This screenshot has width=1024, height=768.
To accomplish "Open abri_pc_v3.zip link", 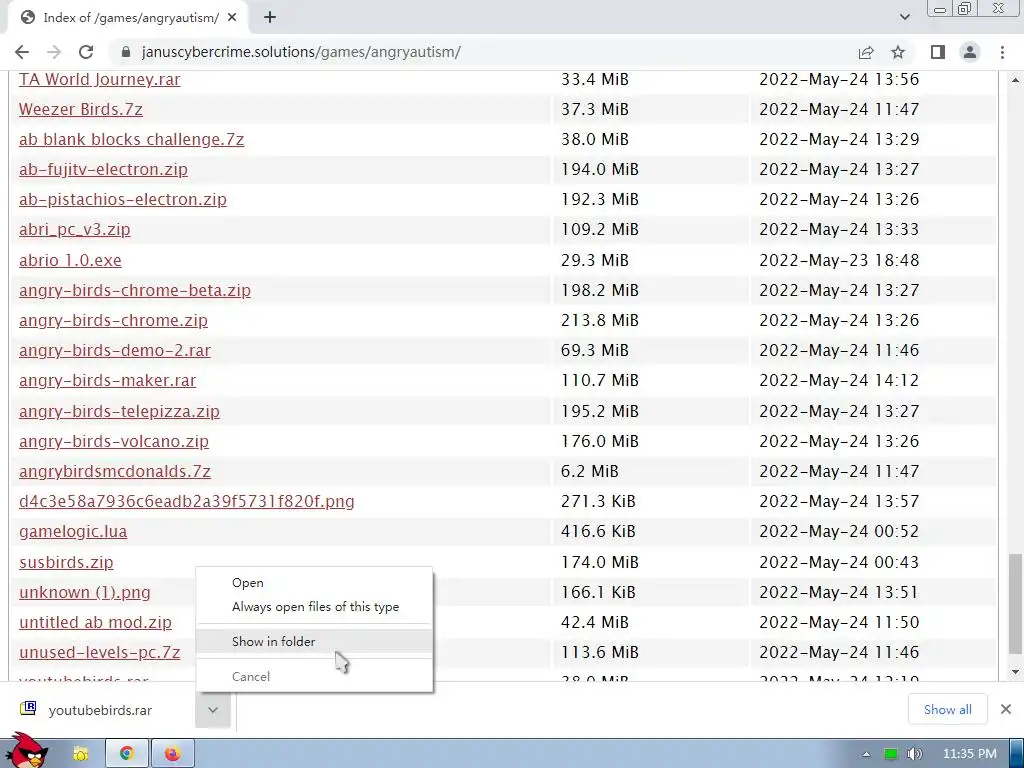I will [x=74, y=229].
